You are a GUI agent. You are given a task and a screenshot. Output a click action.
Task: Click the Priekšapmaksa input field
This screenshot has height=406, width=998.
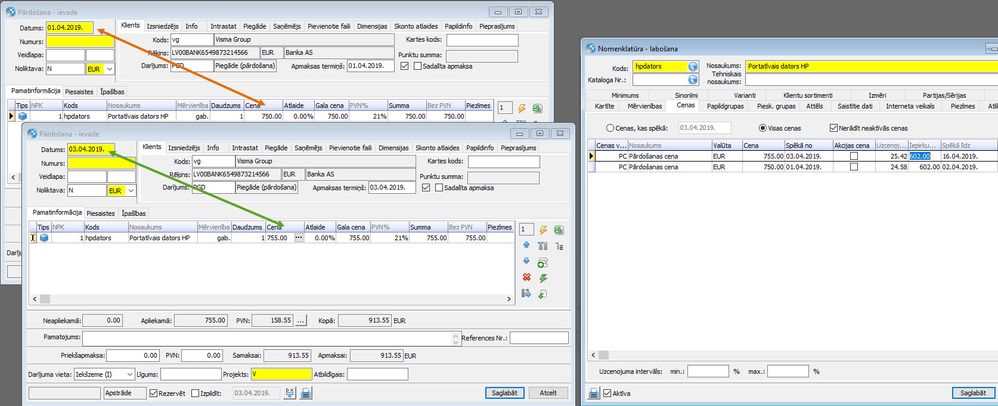click(133, 355)
